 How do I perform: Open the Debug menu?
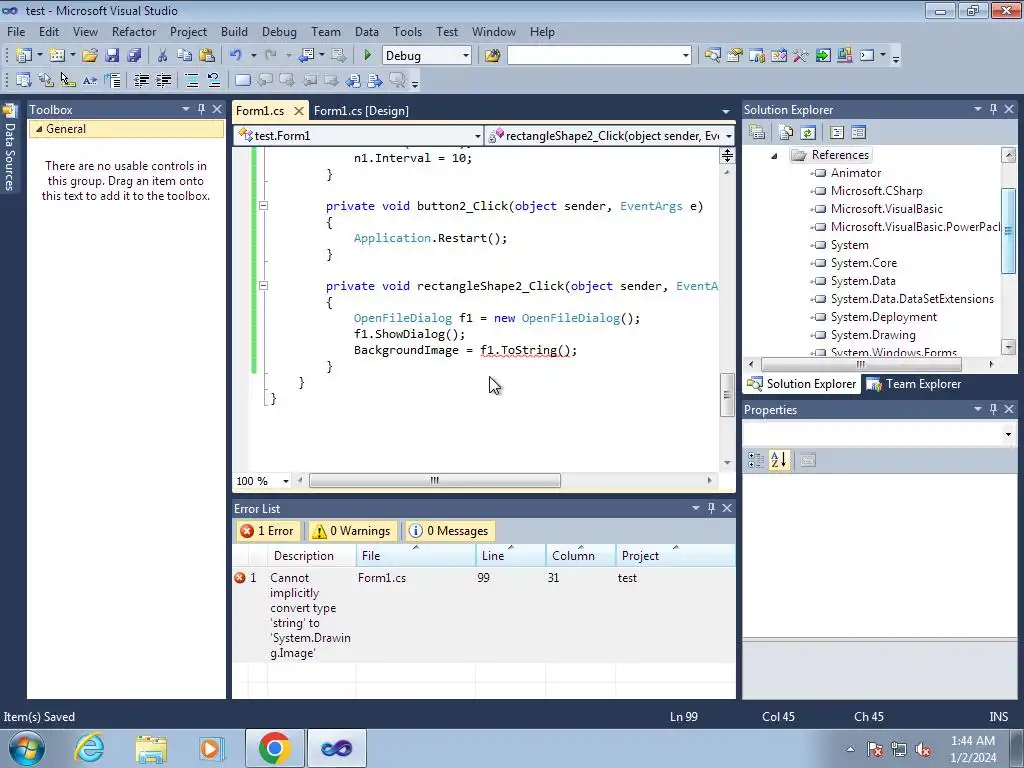coord(279,31)
